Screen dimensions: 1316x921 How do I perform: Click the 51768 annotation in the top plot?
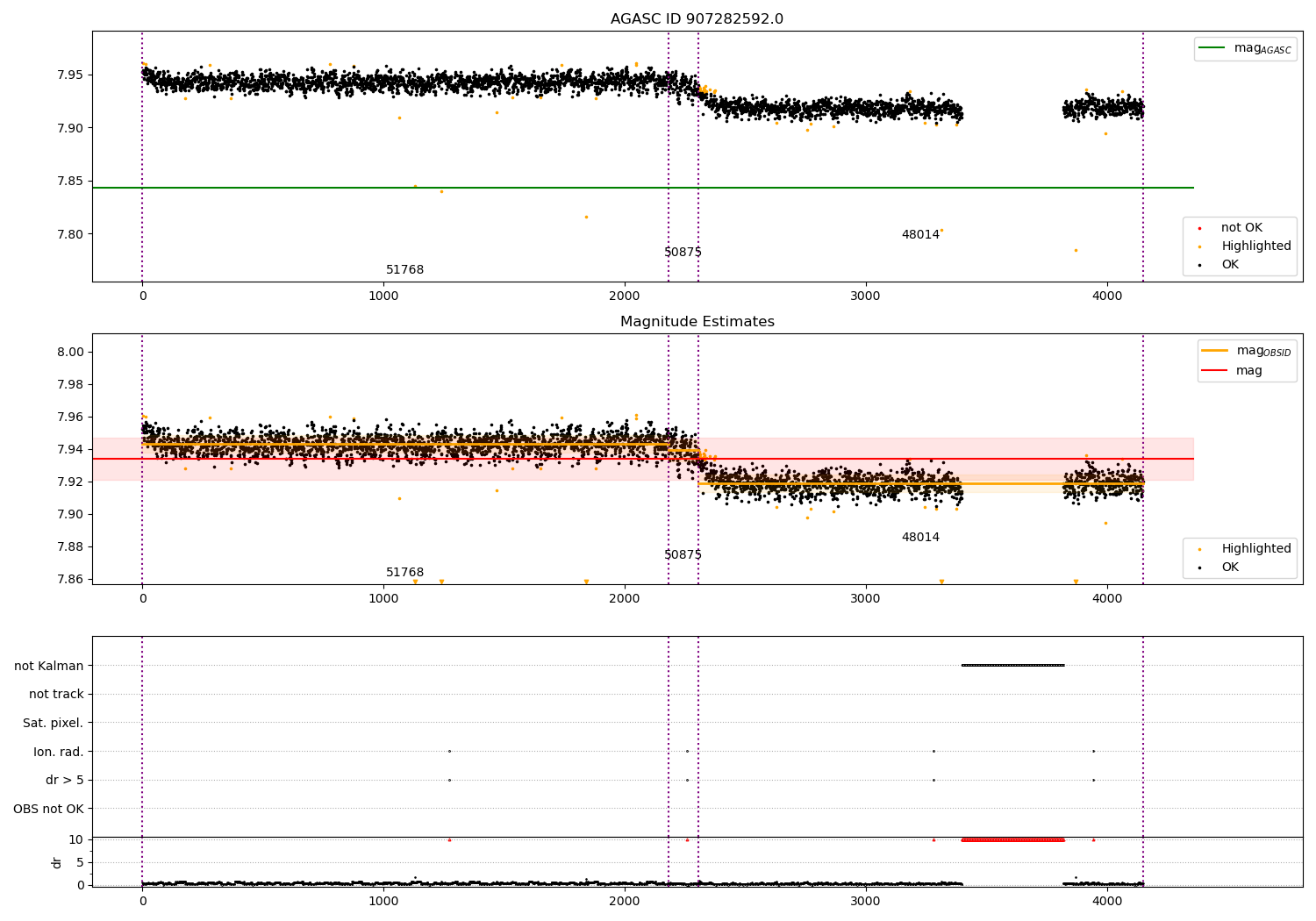404,270
